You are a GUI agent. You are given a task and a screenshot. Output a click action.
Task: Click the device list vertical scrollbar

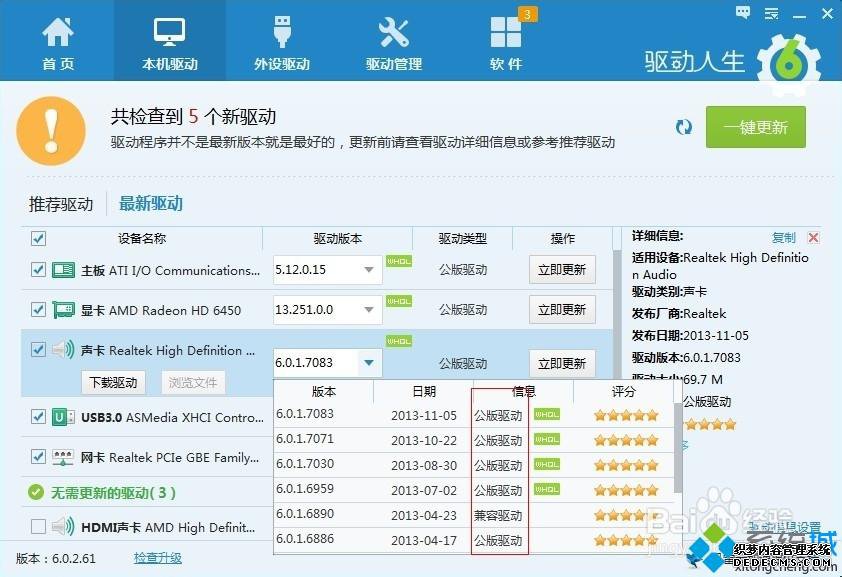[x=616, y=315]
